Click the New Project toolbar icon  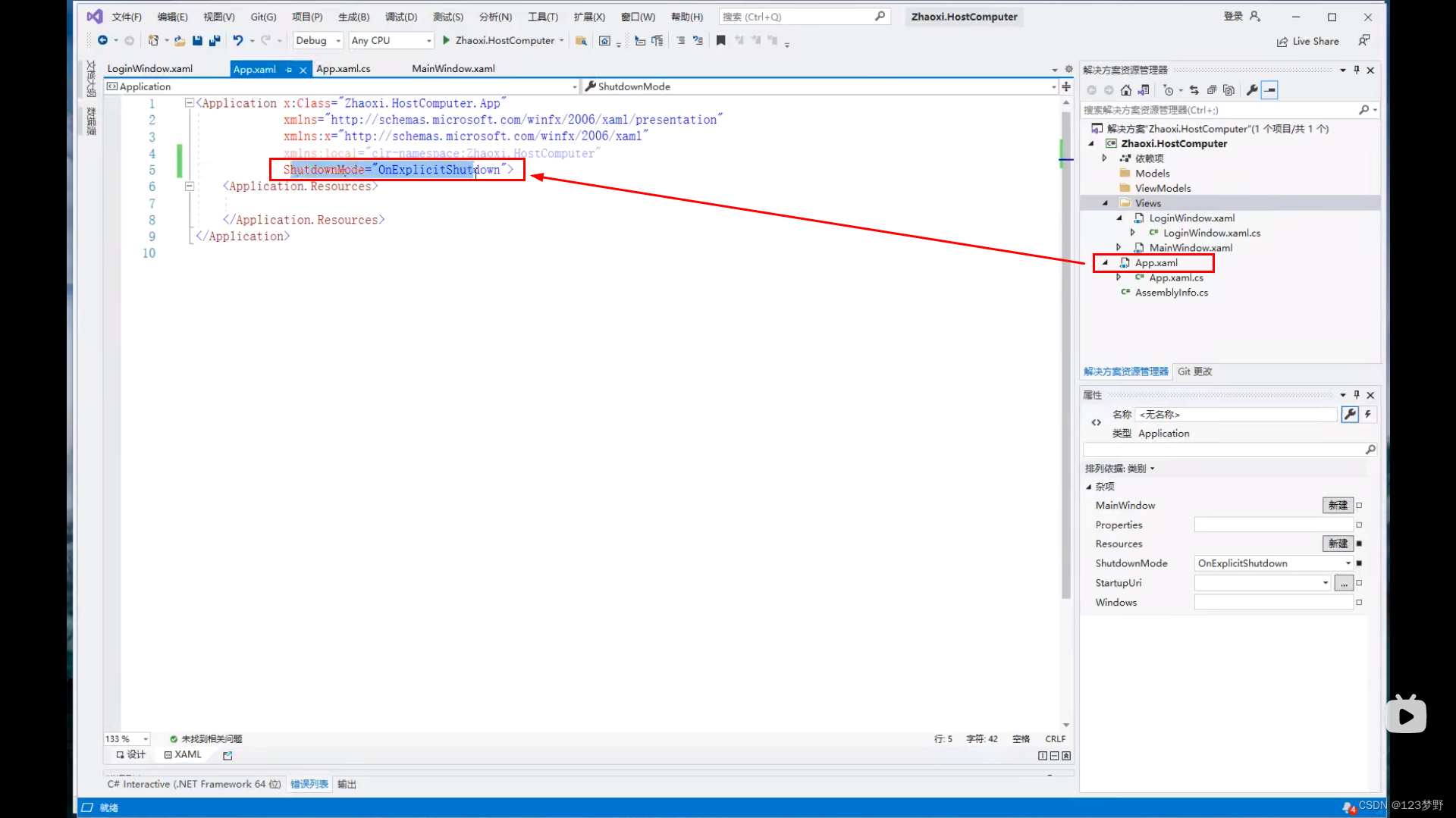[x=153, y=40]
